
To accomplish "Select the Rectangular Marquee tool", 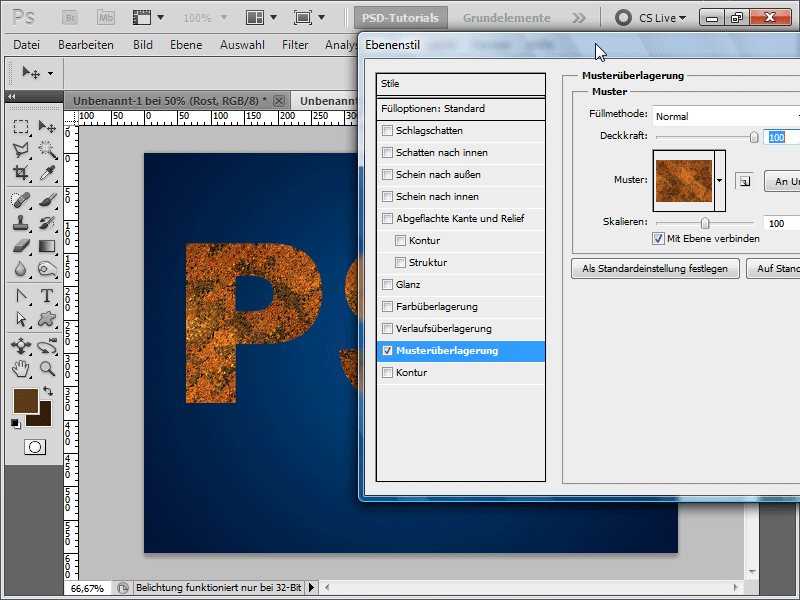I will click(x=21, y=127).
